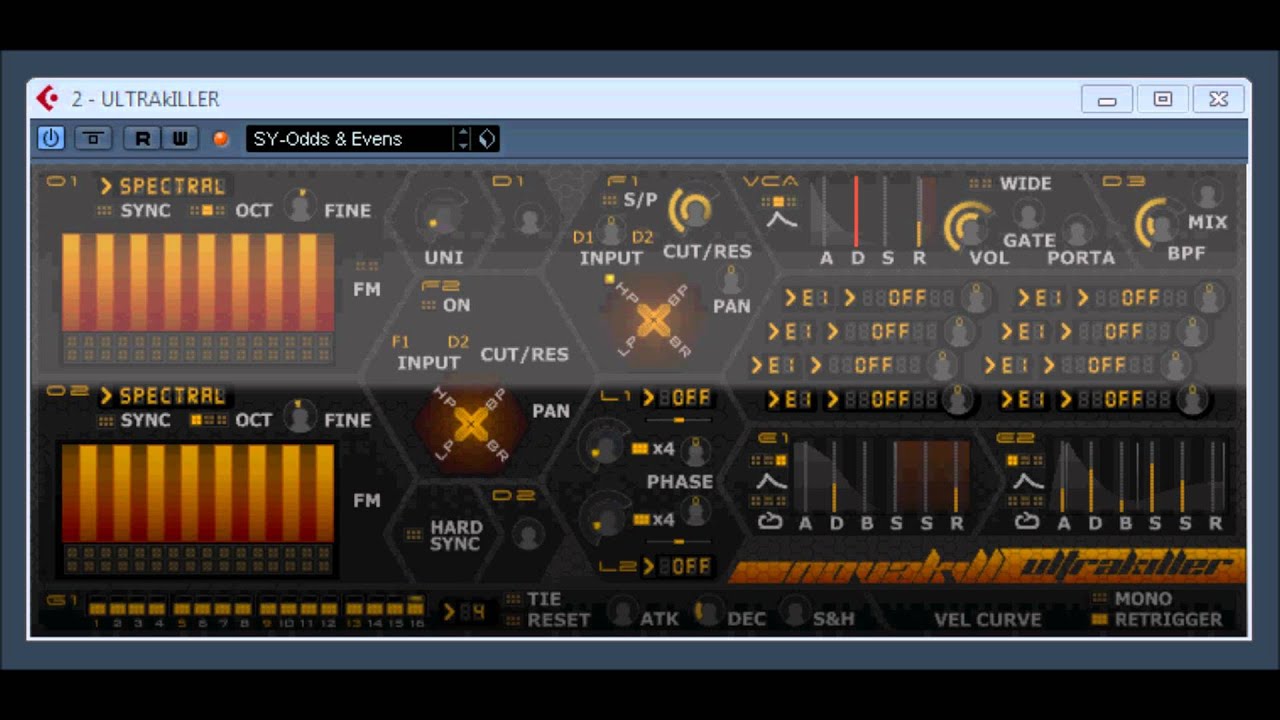Image resolution: width=1280 pixels, height=720 pixels.
Task: Click the VCA attack A slider
Action: 826,212
